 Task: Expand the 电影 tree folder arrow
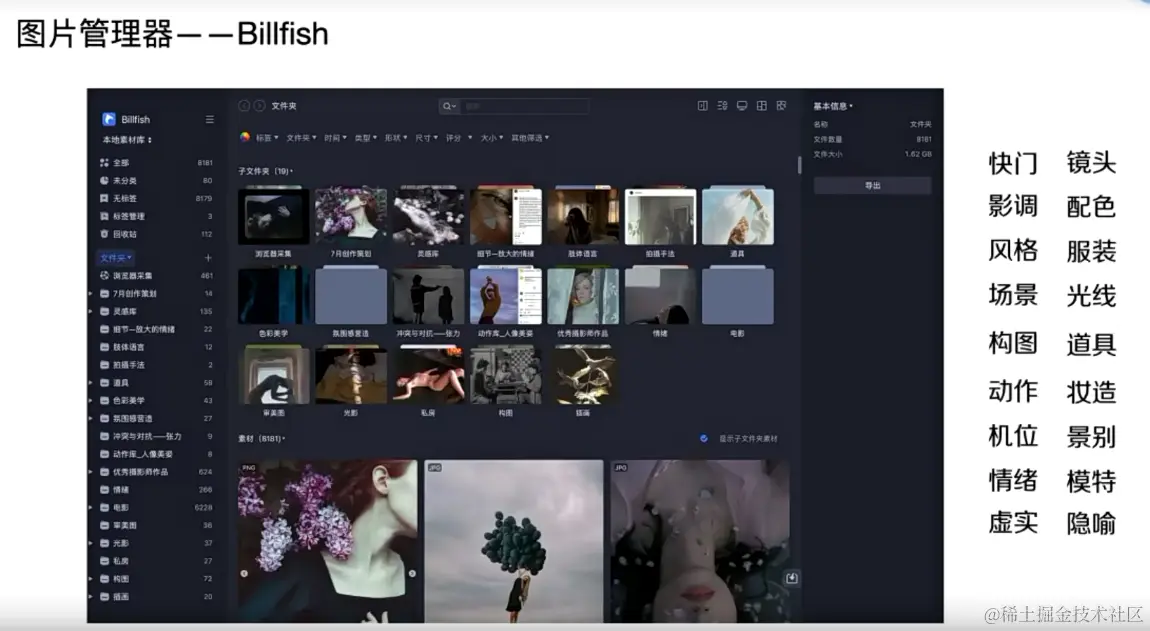[x=91, y=507]
